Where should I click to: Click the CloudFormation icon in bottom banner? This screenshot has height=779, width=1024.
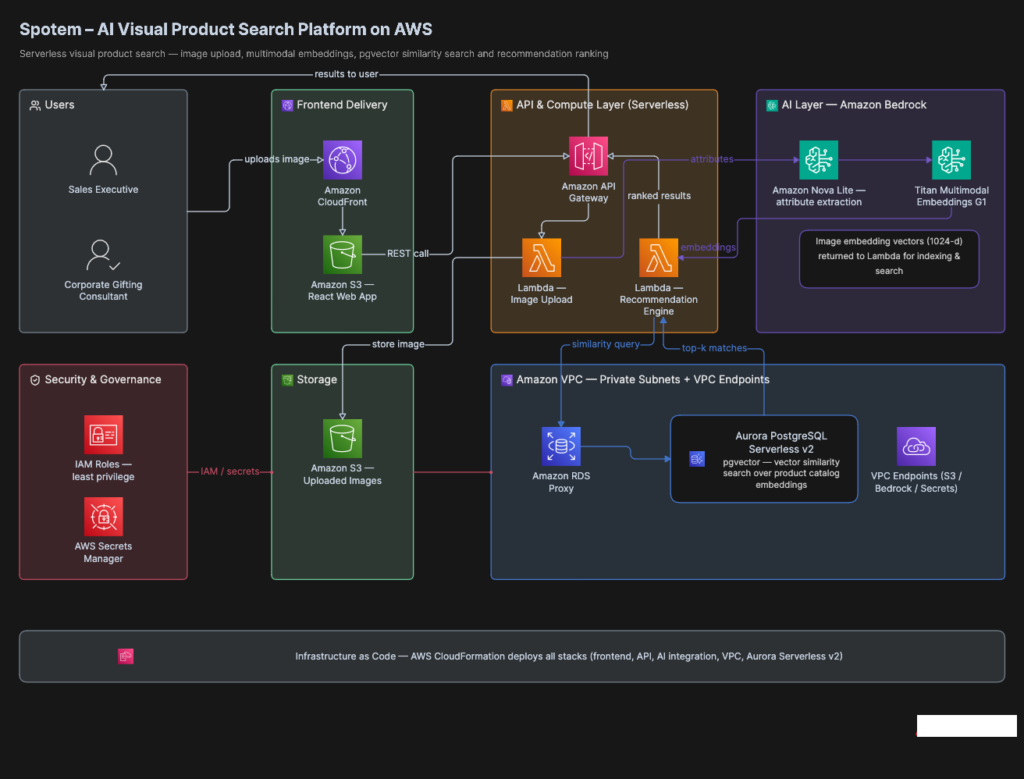point(125,656)
